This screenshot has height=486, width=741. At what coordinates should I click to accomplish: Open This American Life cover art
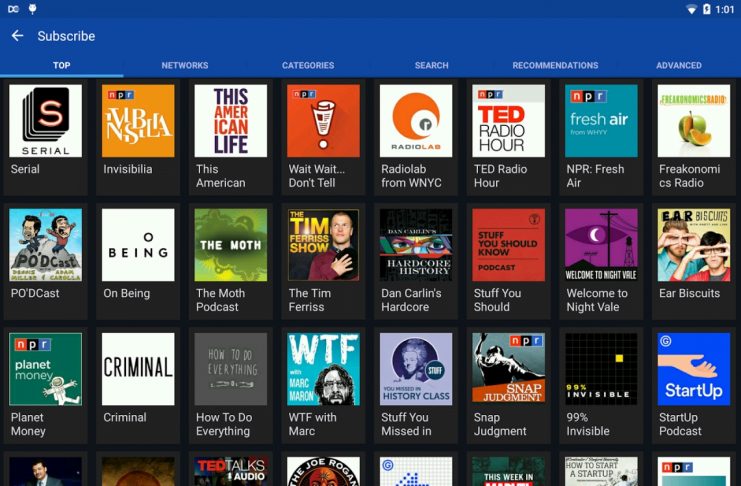(x=231, y=121)
